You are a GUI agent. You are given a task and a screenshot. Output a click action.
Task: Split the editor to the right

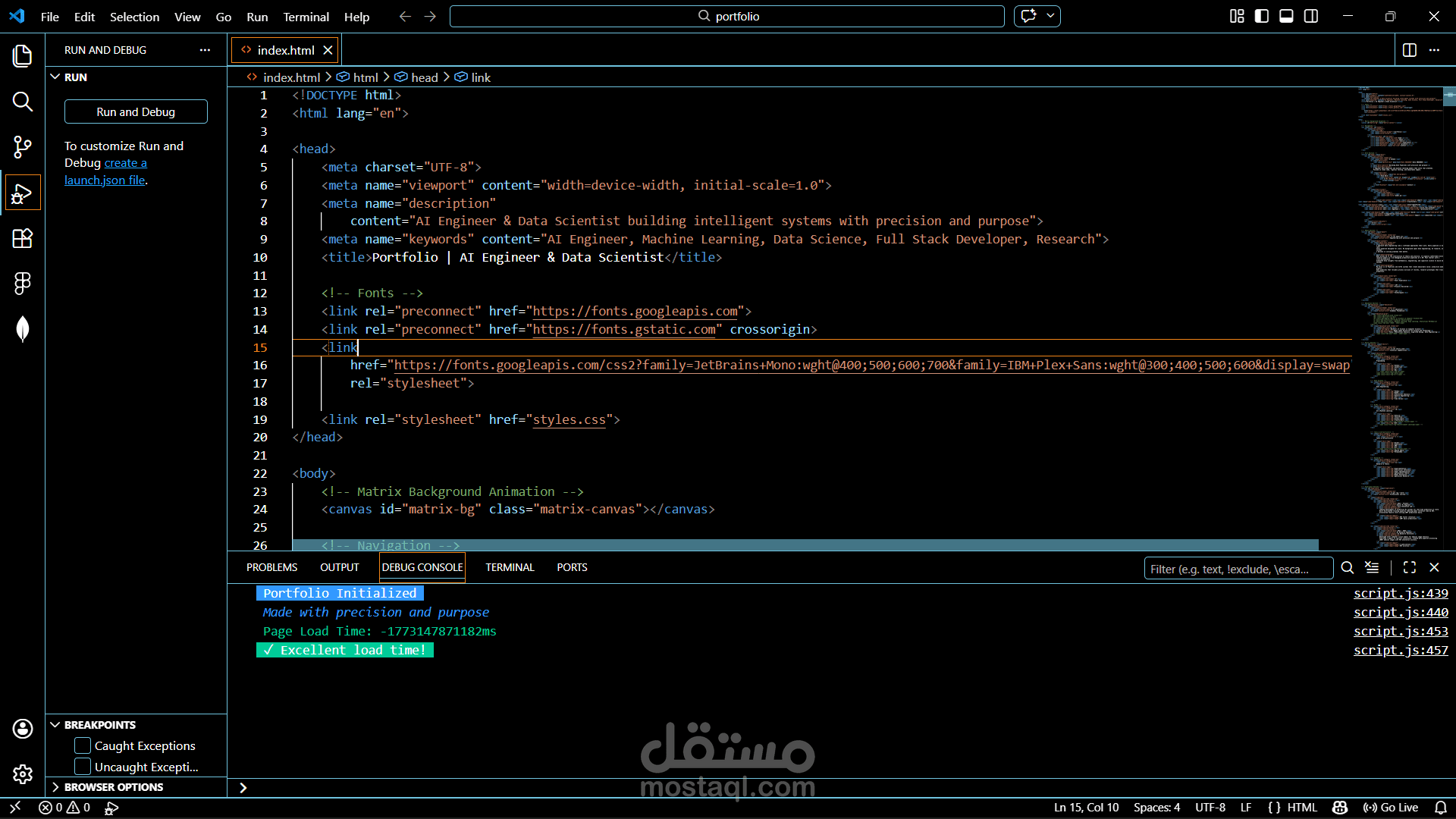[1409, 50]
